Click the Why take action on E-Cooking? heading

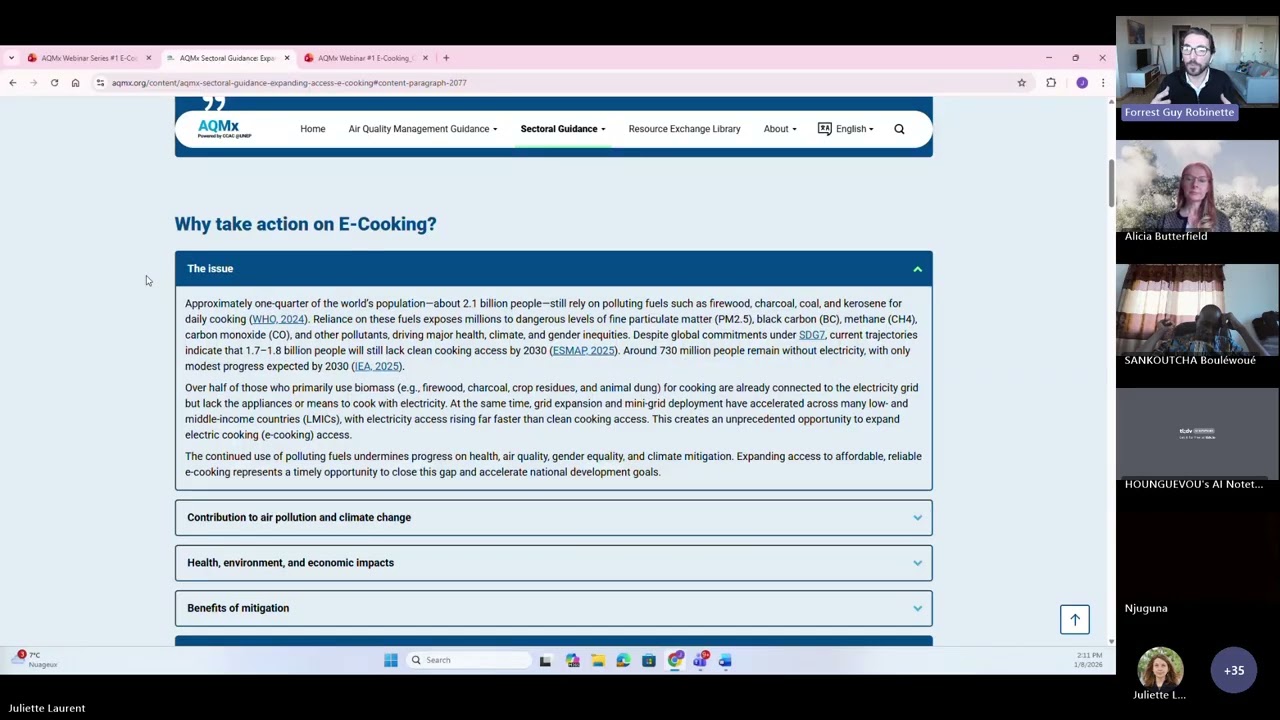coord(306,224)
